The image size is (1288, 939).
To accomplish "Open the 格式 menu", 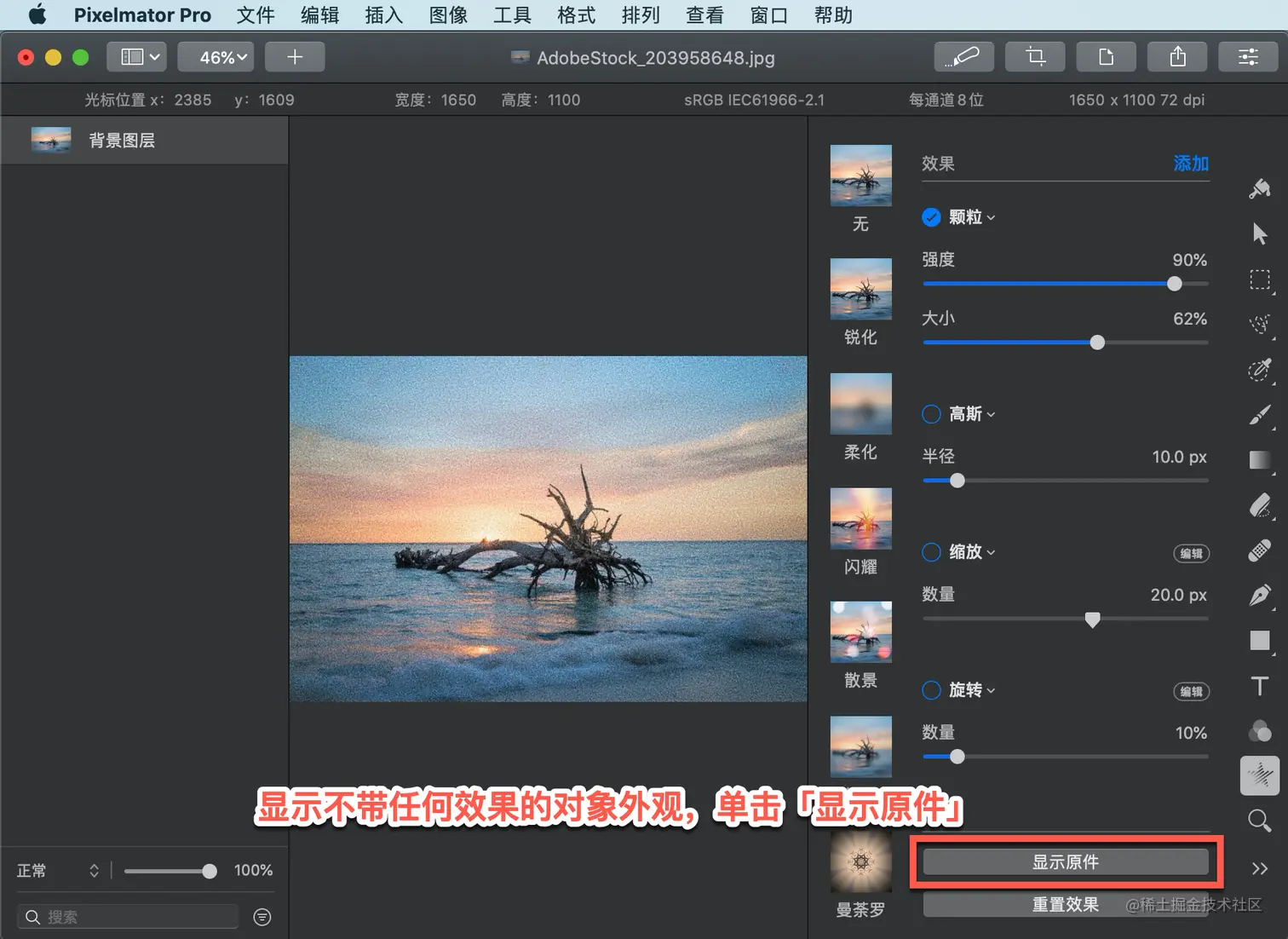I will 576,15.
